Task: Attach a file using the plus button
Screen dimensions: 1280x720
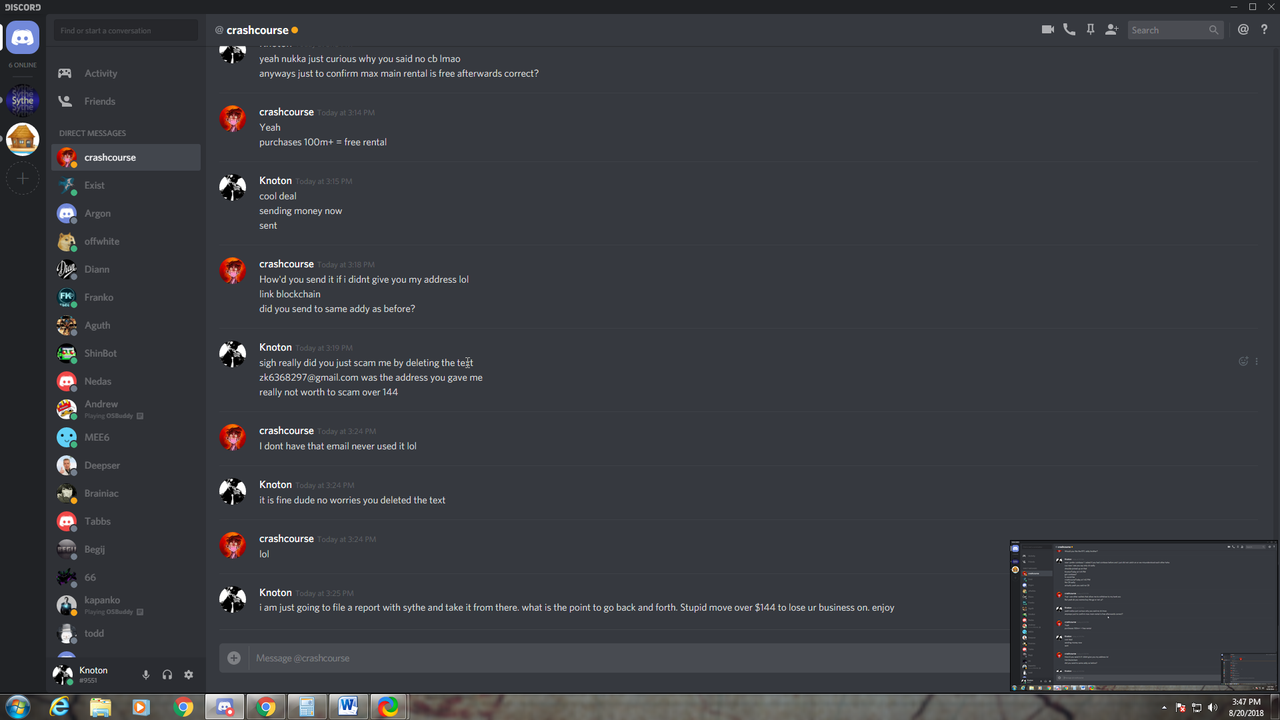Action: click(x=234, y=658)
